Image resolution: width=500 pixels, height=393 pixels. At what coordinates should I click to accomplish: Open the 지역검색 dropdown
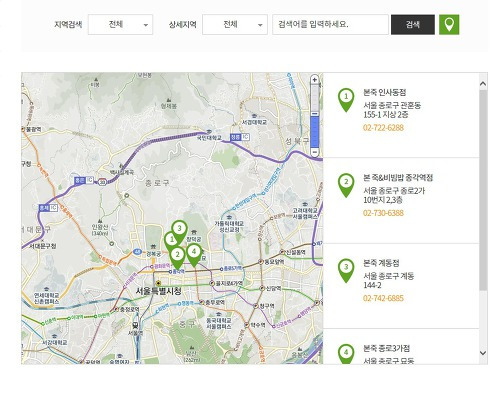click(120, 24)
